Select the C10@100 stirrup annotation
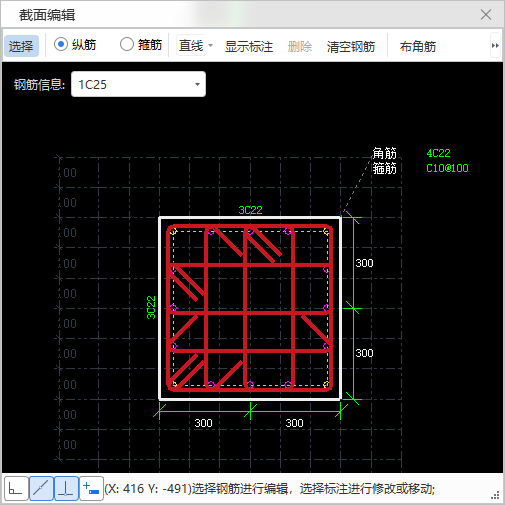 (447, 168)
